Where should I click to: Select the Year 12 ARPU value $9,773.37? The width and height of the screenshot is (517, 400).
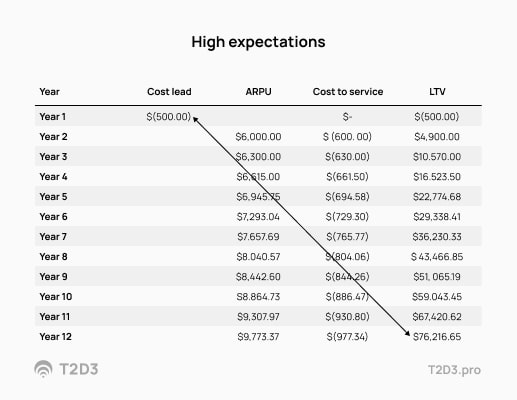click(x=258, y=337)
